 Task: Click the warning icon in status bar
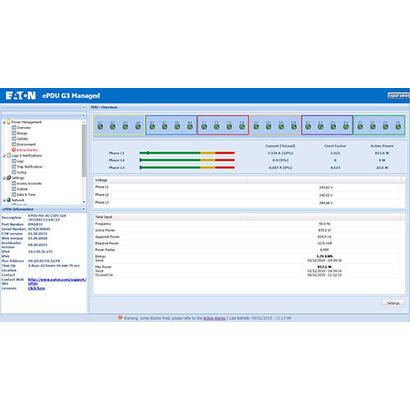point(120,318)
